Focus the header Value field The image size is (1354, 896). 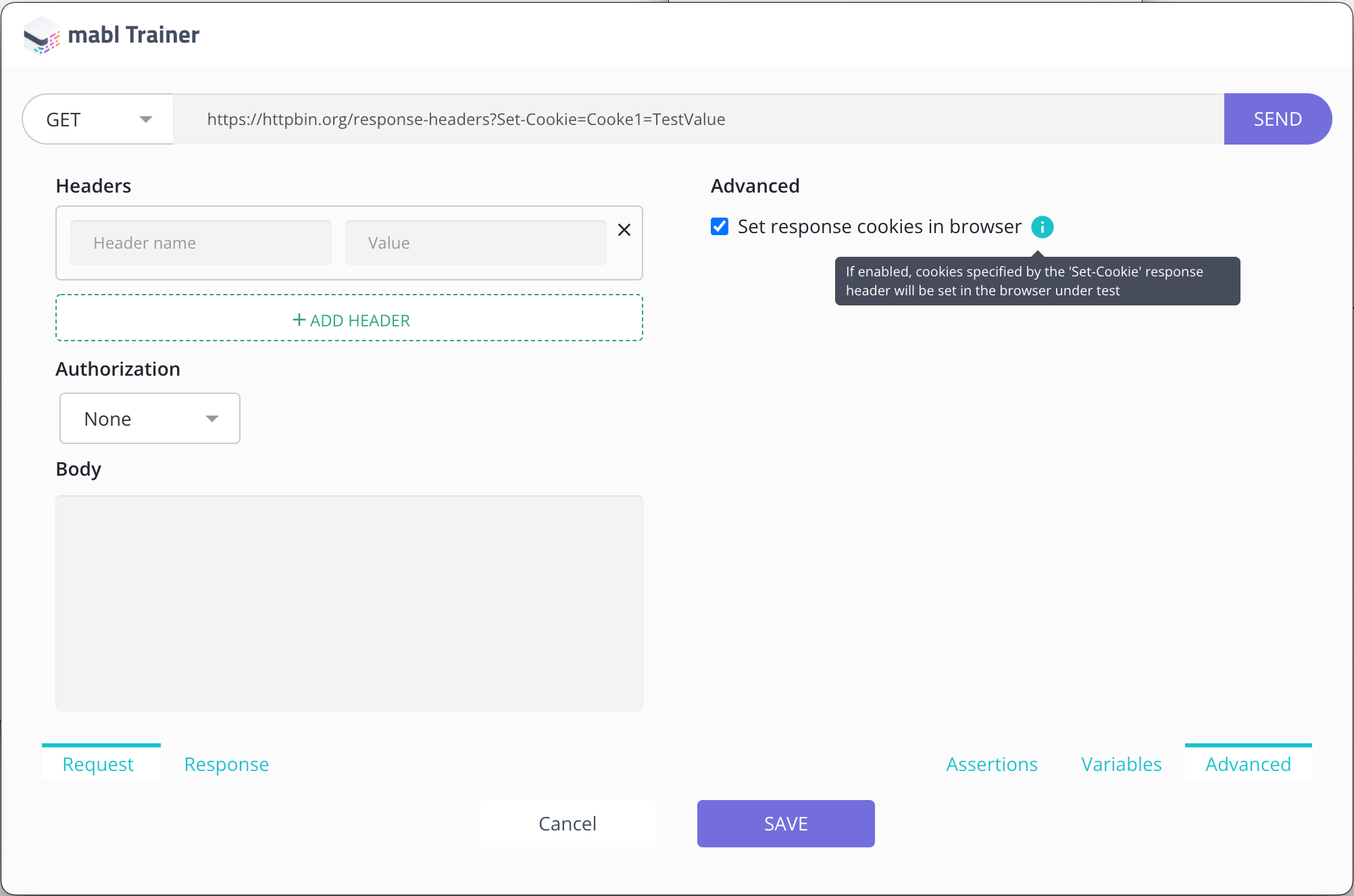(475, 243)
